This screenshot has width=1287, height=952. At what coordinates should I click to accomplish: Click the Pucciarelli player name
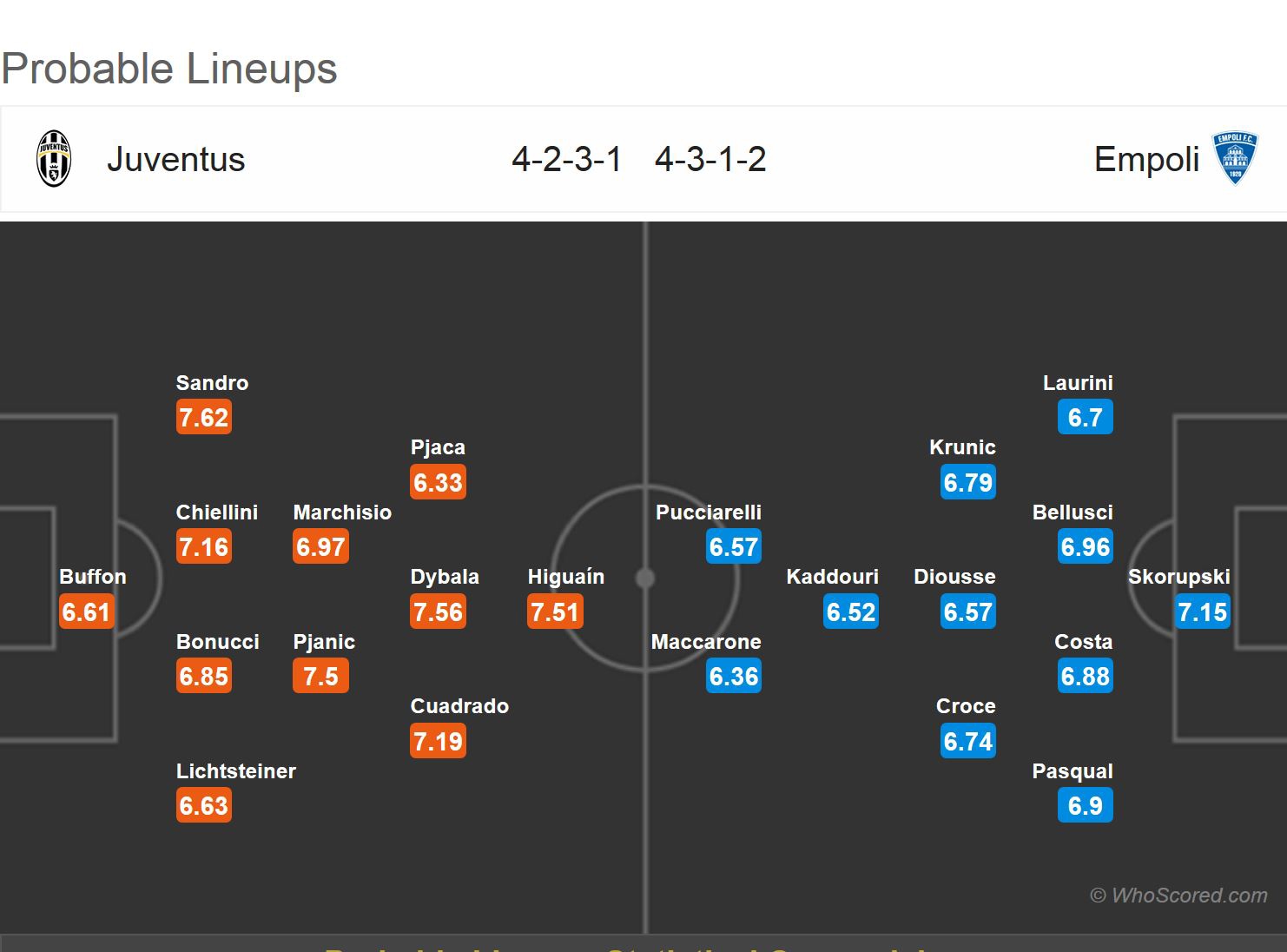[709, 512]
